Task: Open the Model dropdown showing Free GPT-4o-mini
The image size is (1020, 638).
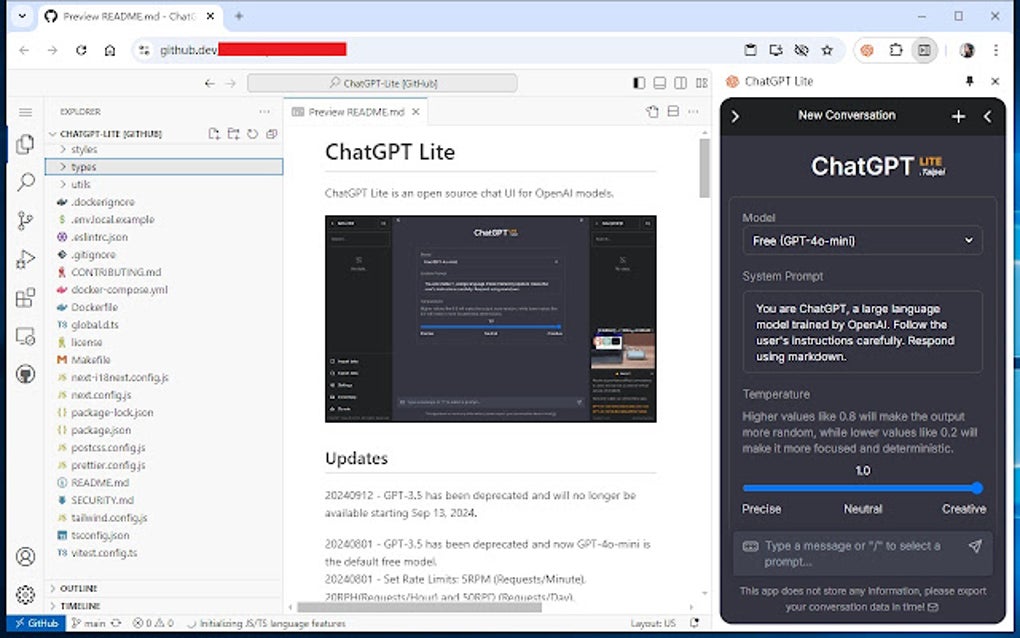Action: (861, 240)
